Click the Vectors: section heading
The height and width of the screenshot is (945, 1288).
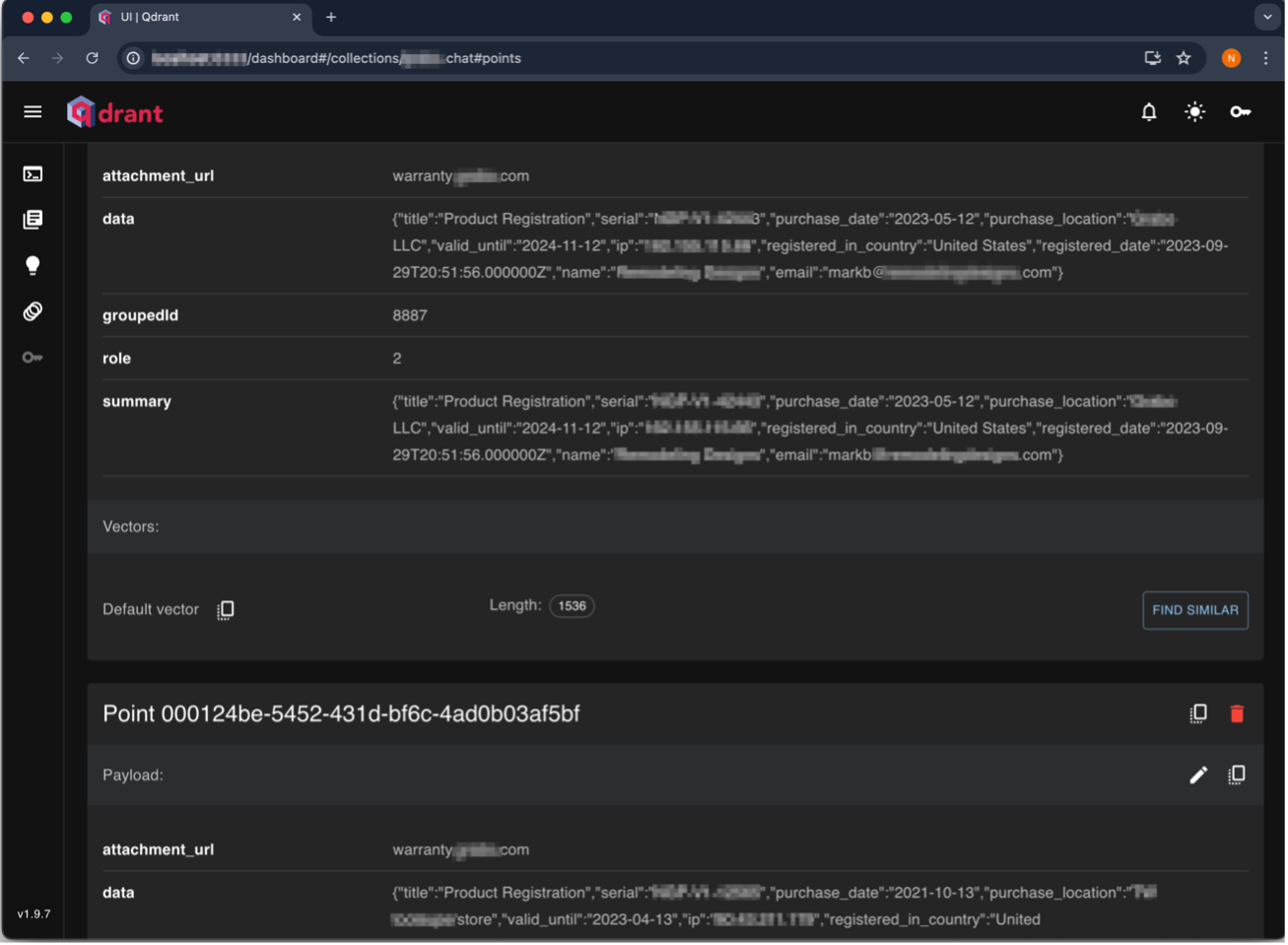tap(131, 527)
